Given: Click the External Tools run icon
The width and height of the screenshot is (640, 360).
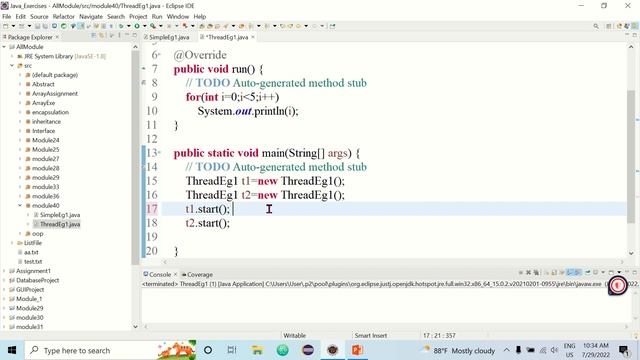Looking at the screenshot, I should (185, 26).
